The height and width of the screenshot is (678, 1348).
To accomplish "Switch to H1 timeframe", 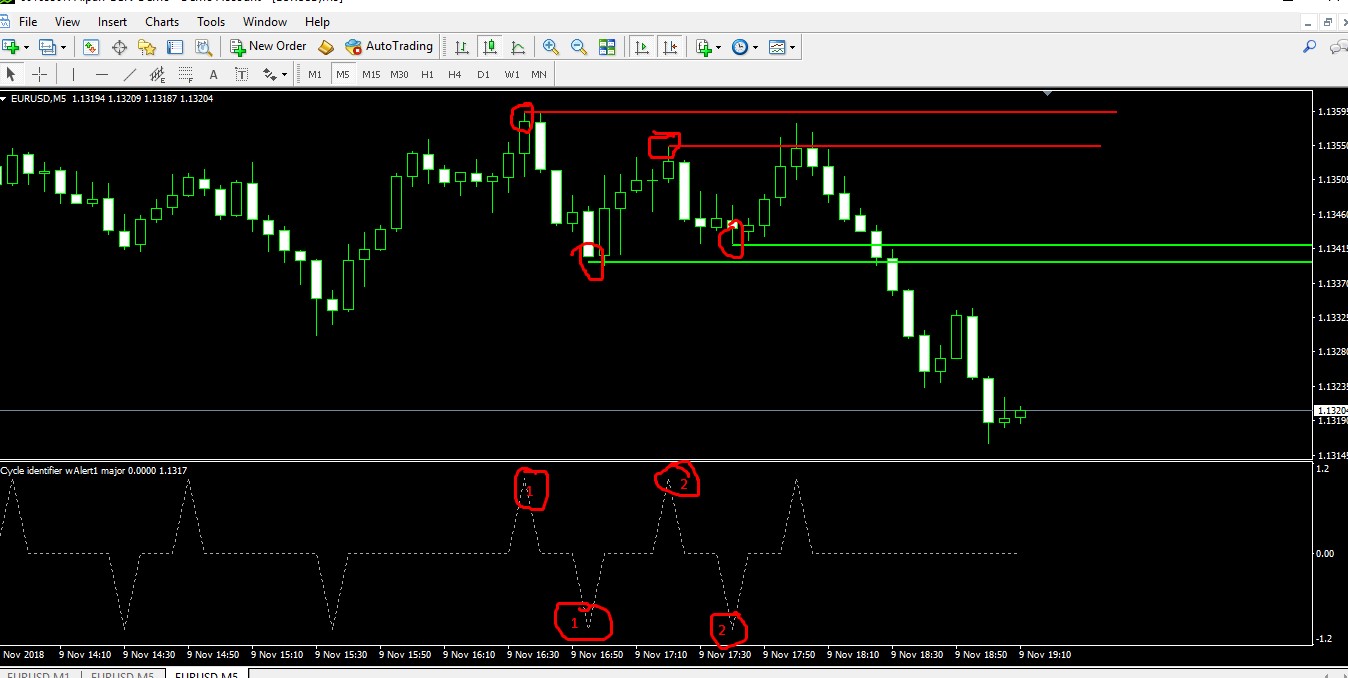I will (427, 74).
